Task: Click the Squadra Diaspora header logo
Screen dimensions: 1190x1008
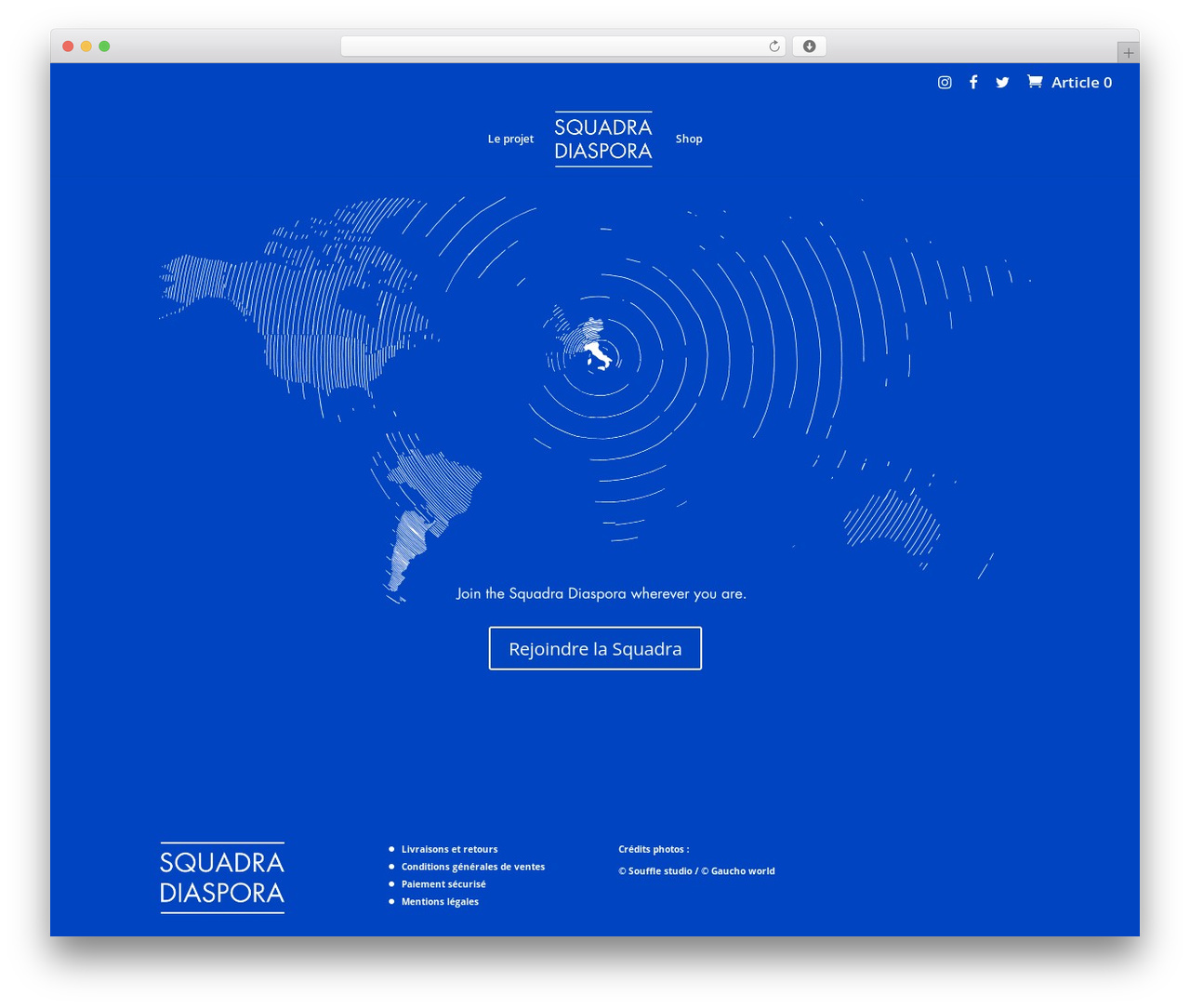Action: 603,139
